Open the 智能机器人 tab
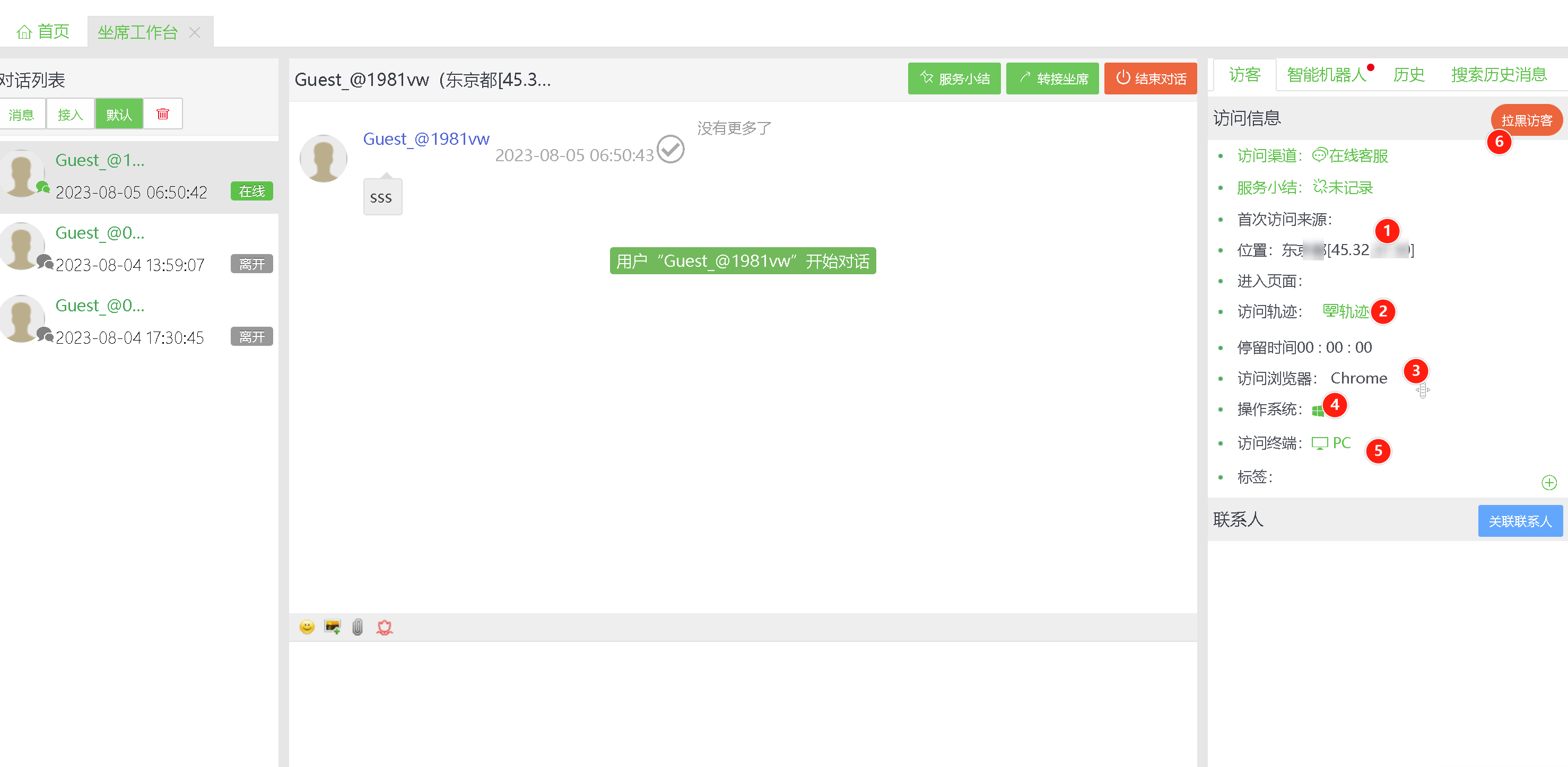The width and height of the screenshot is (1568, 767). pyautogui.click(x=1326, y=75)
